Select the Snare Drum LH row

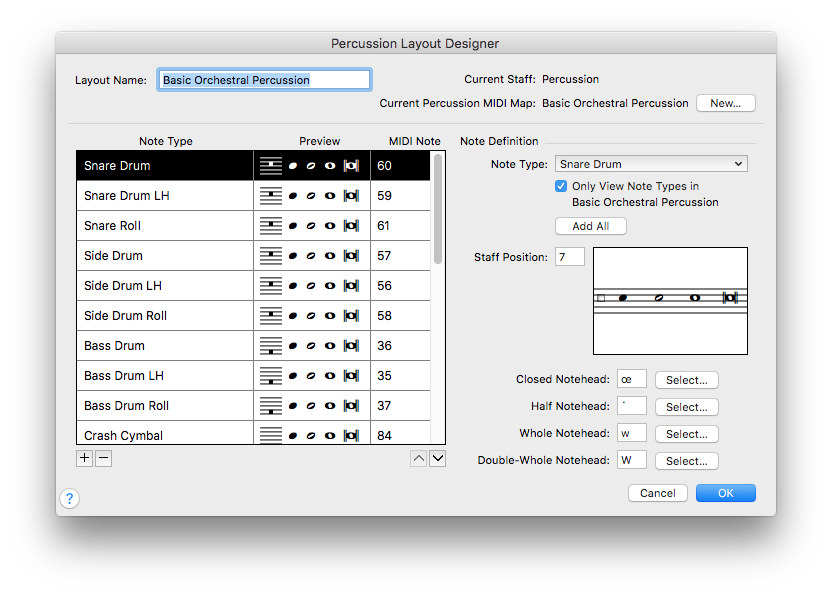coord(254,196)
